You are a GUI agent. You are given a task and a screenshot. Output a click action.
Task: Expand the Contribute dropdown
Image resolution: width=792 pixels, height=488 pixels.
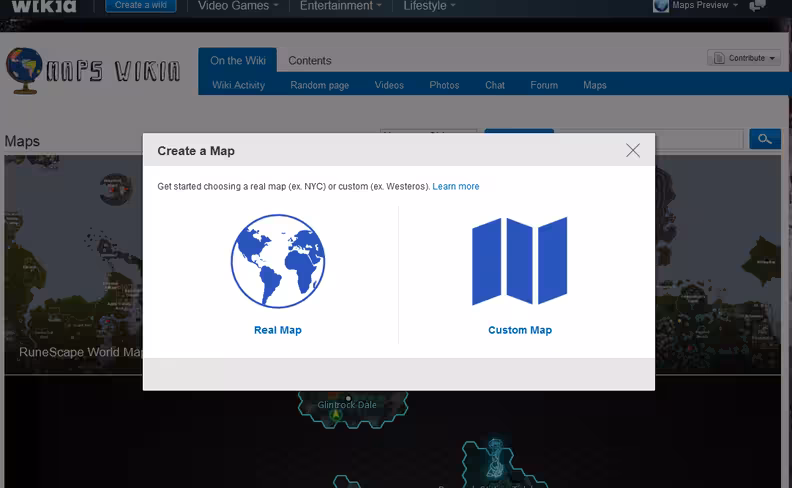[744, 58]
